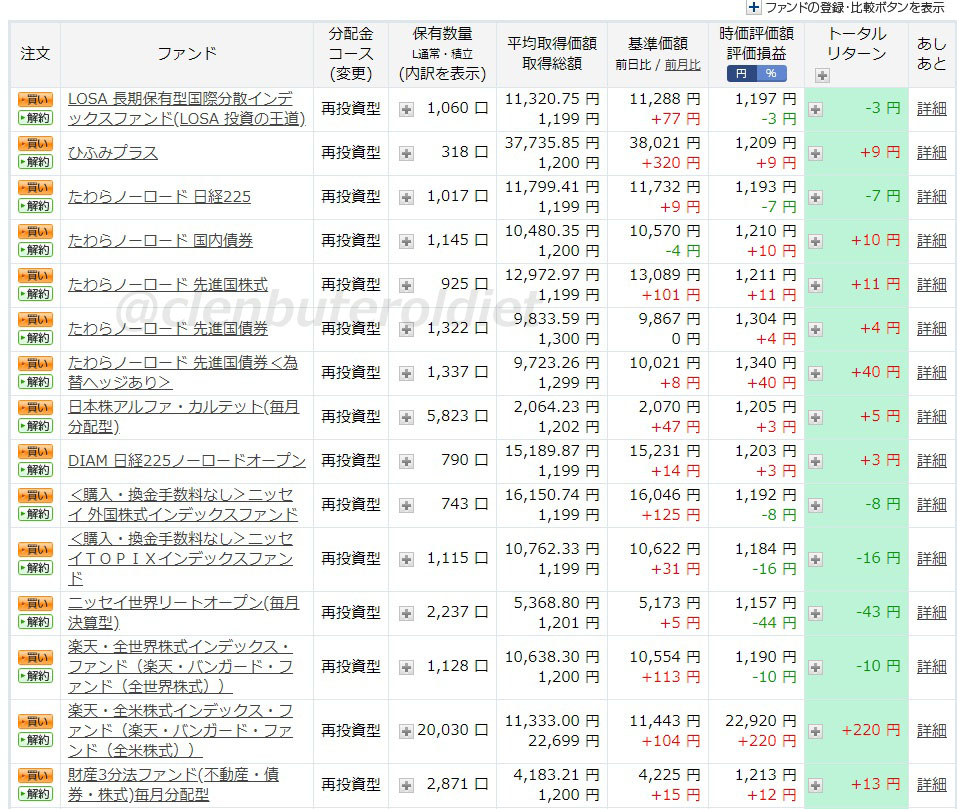Open 詳細 link for ひふみプラス row
The width and height of the screenshot is (957, 809).
[x=931, y=153]
